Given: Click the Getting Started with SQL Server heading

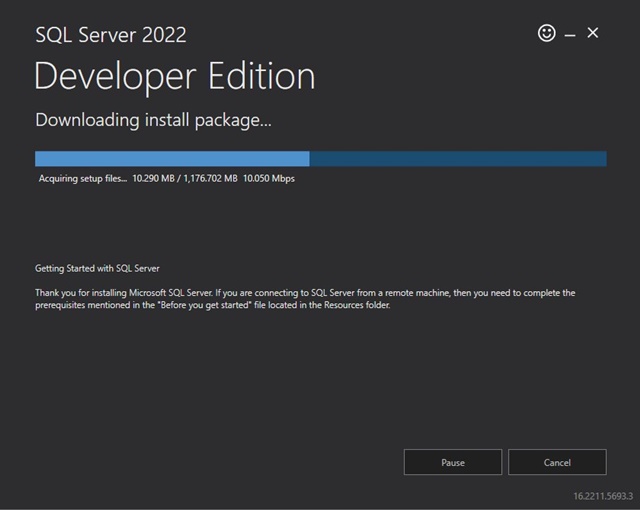Looking at the screenshot, I should [x=97, y=268].
